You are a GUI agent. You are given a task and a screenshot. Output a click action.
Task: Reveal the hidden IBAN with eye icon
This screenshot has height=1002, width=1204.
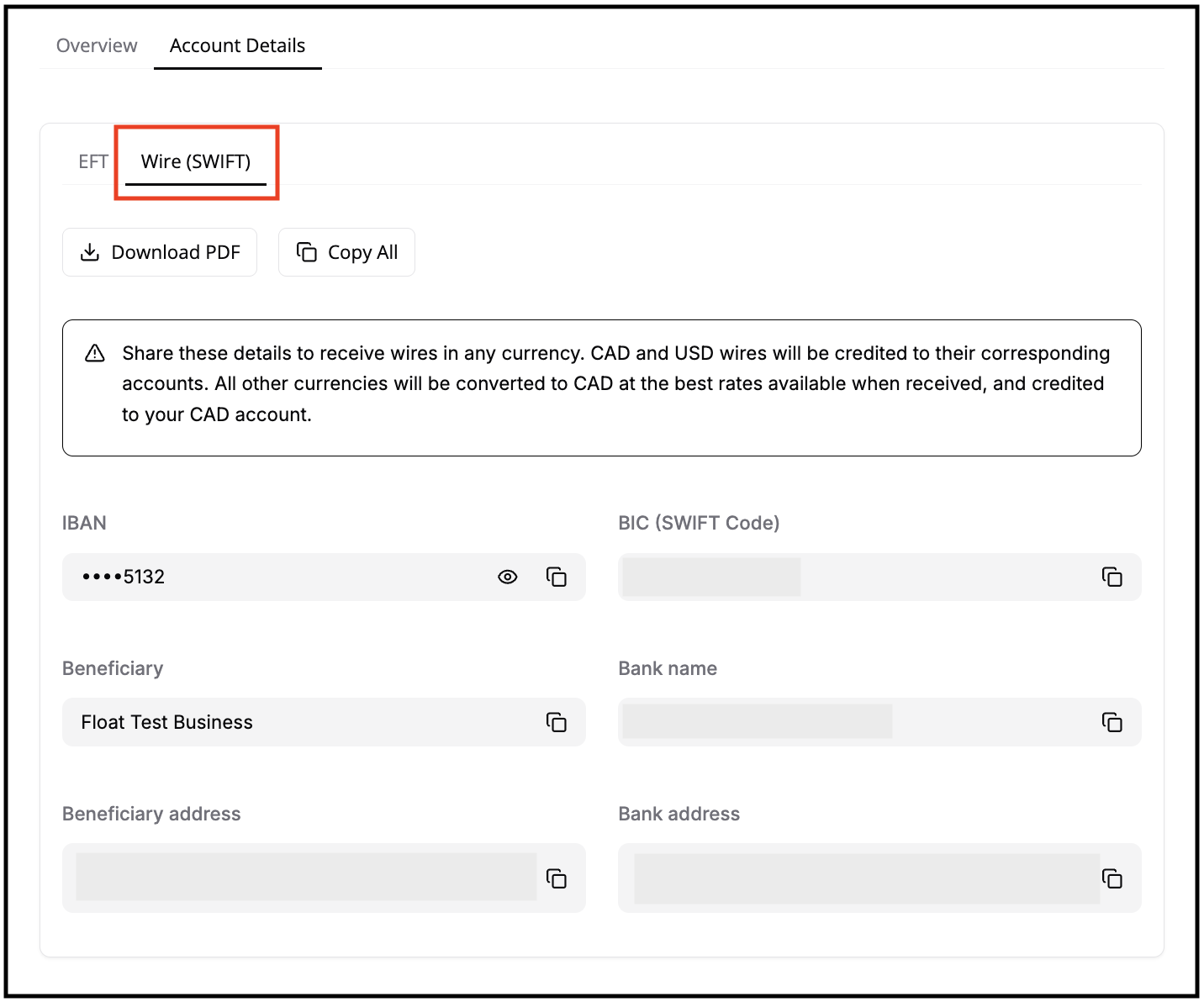[x=507, y=577]
